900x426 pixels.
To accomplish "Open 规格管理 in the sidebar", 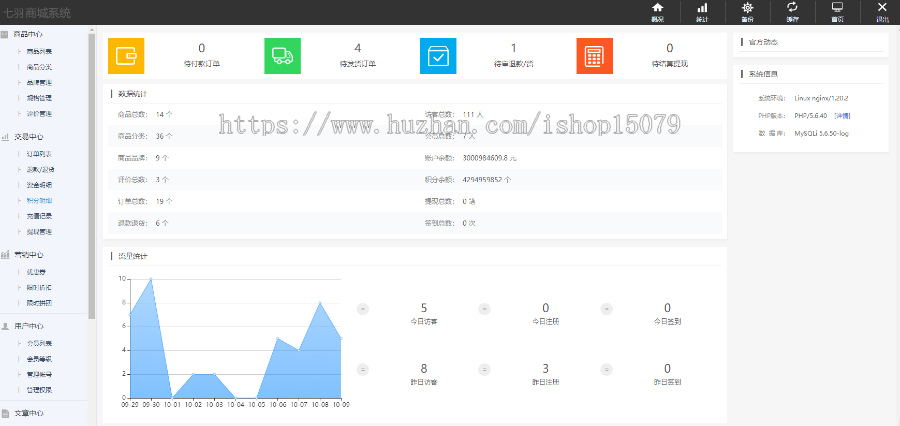I will tap(39, 98).
